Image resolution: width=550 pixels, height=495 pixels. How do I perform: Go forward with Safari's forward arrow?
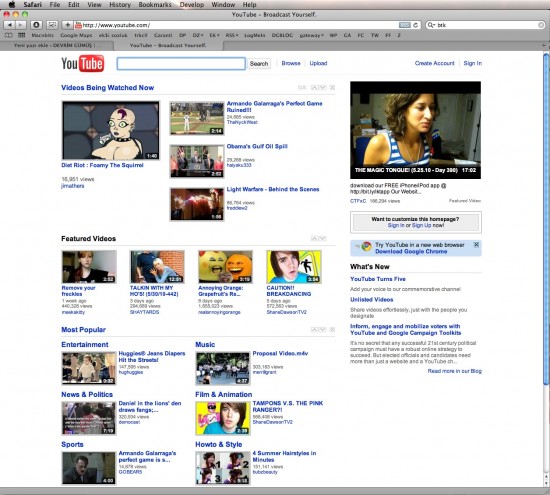(21, 25)
